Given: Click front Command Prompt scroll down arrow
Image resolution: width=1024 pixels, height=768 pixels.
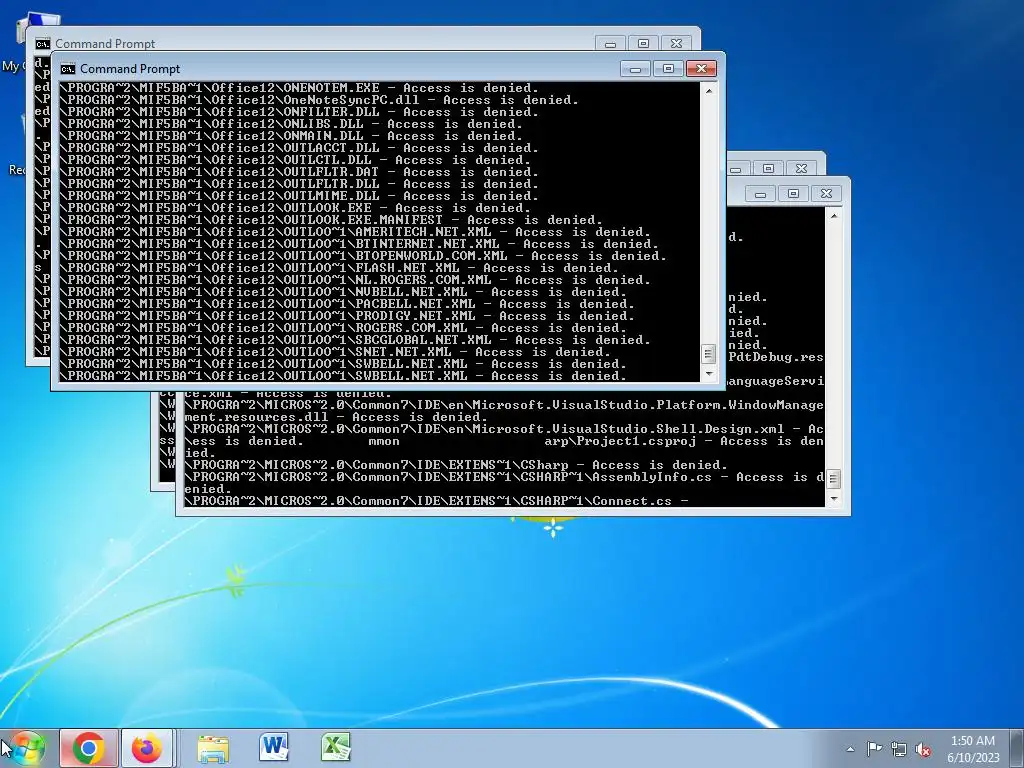Looking at the screenshot, I should pos(709,374).
